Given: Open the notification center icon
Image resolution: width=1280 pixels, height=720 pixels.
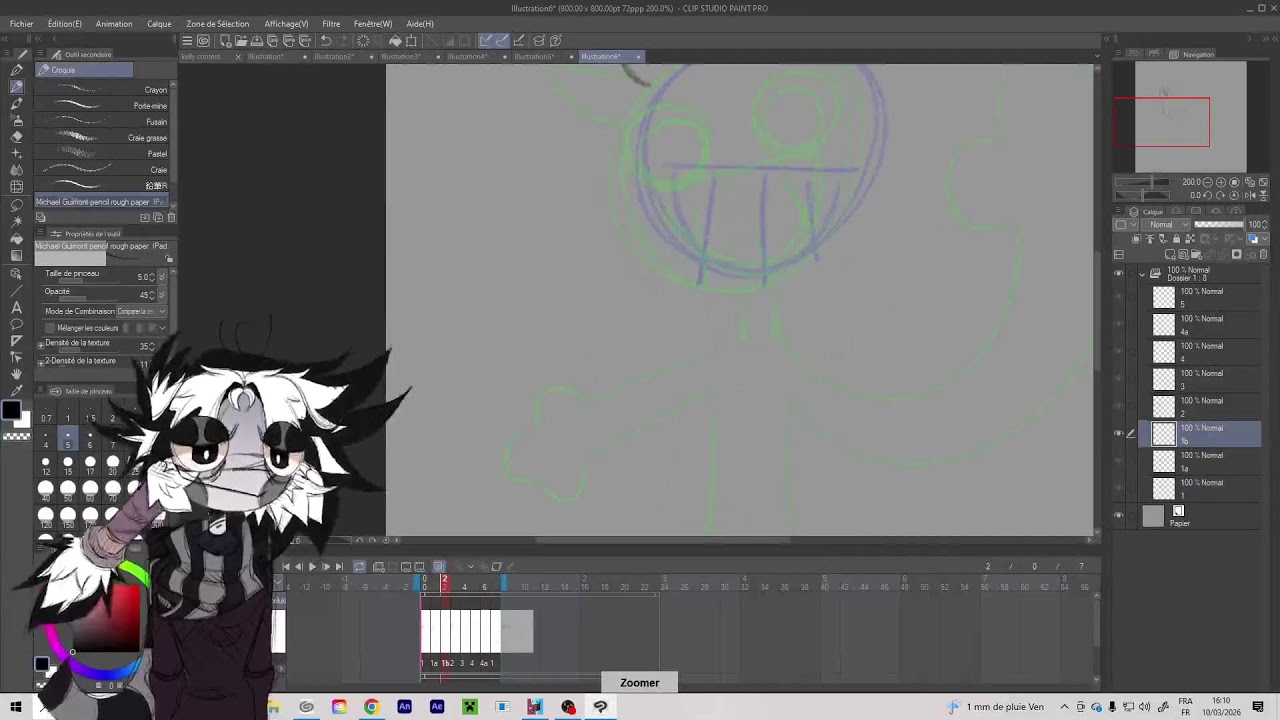Looking at the screenshot, I should point(1258,707).
